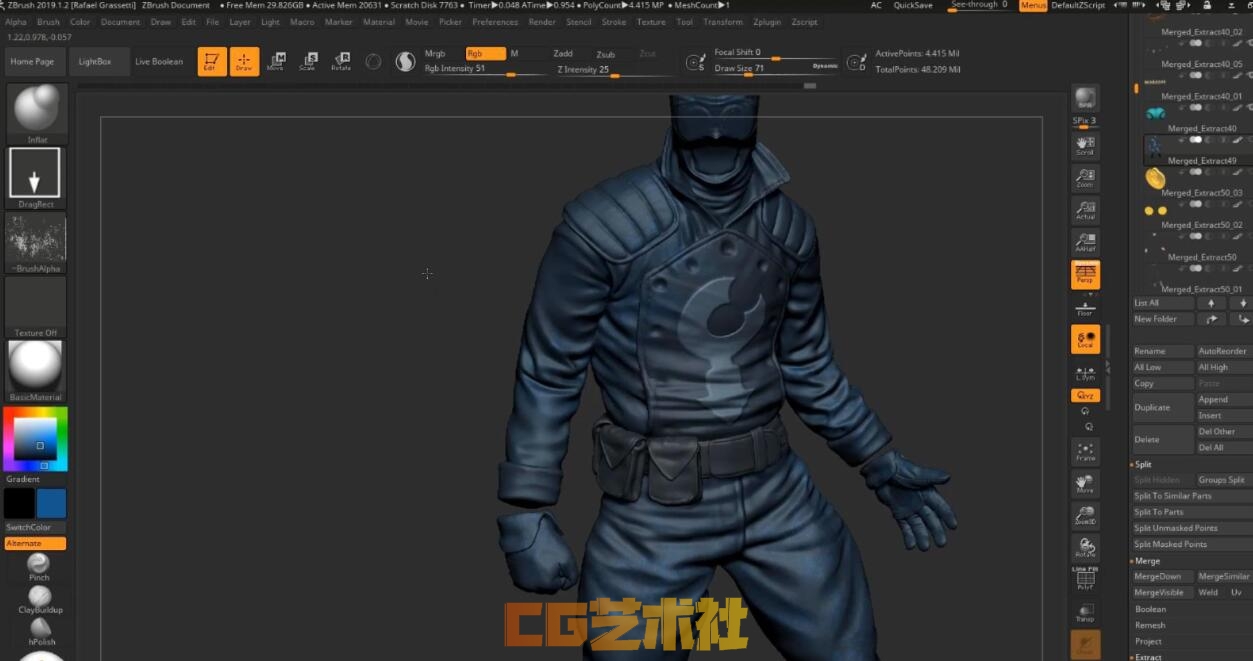The image size is (1253, 661).
Task: Collapse the Split section
Action: (1143, 464)
